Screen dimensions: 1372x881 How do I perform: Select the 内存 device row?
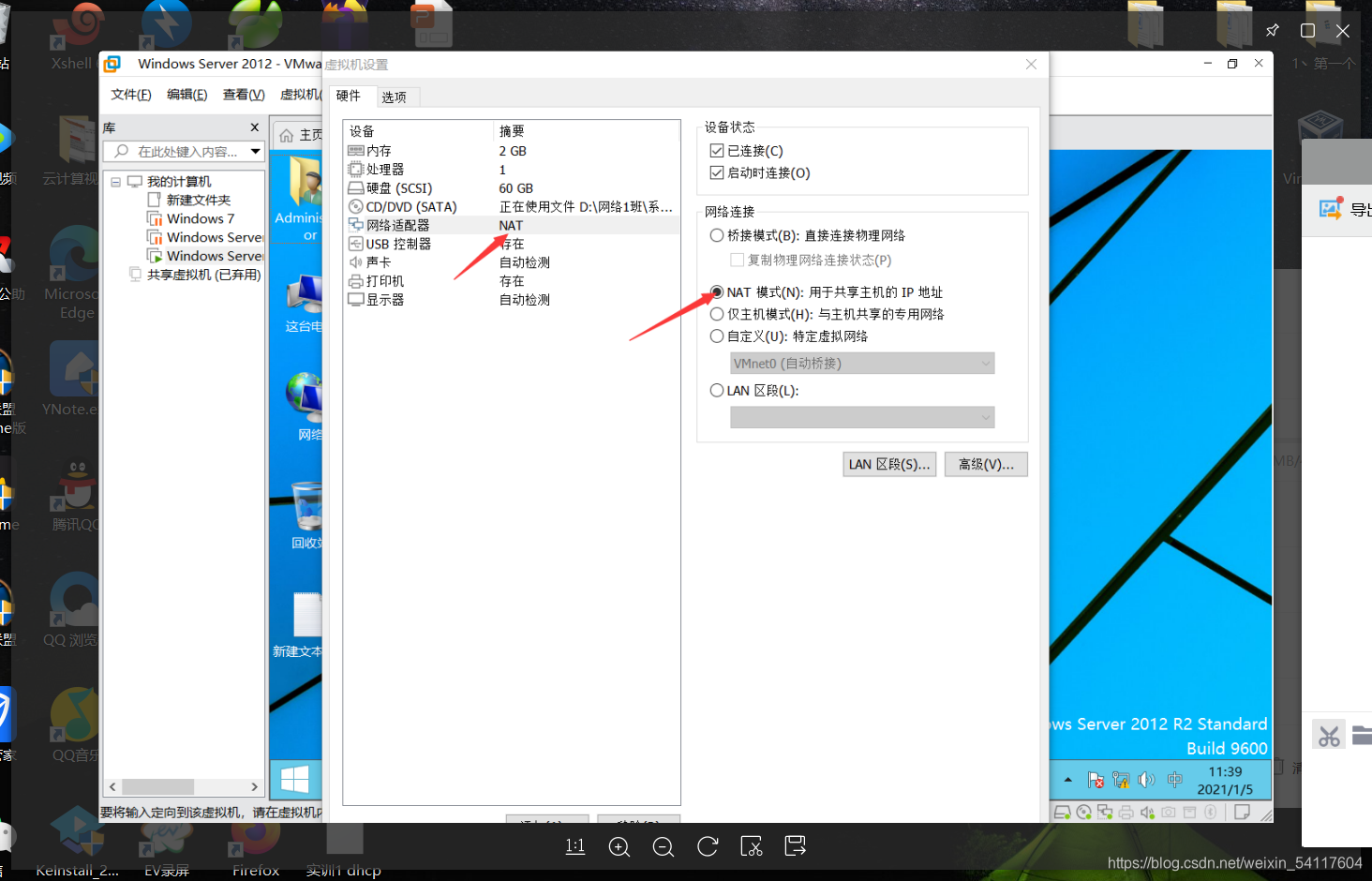(512, 151)
